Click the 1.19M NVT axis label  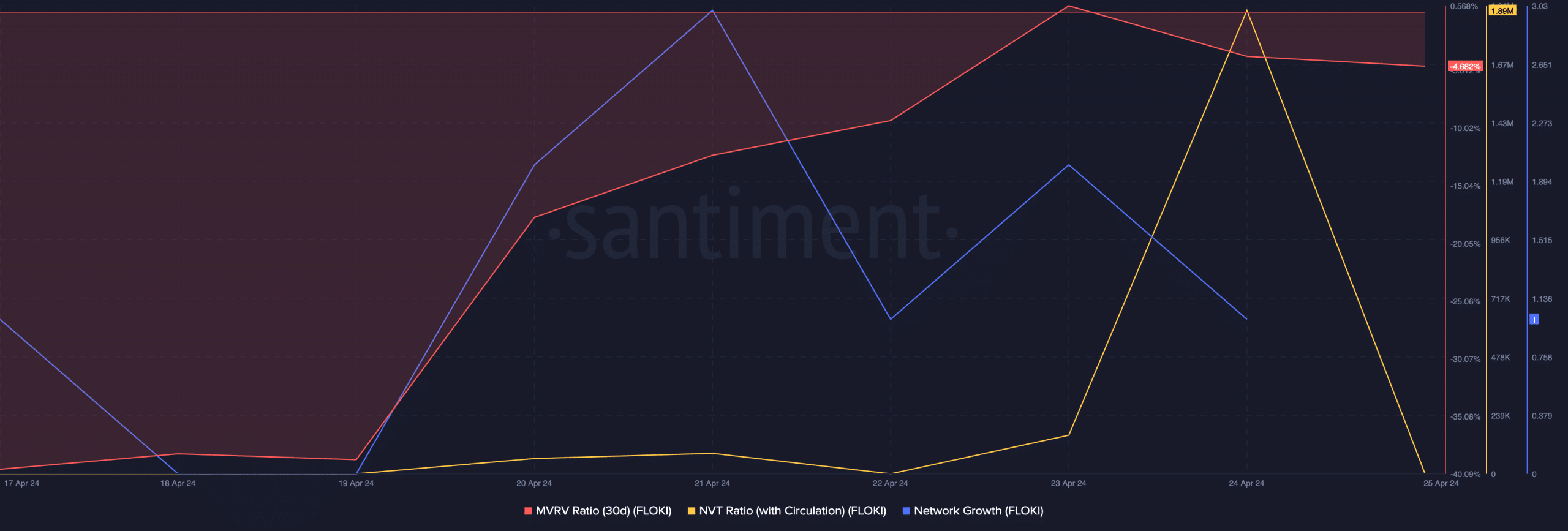click(1502, 182)
